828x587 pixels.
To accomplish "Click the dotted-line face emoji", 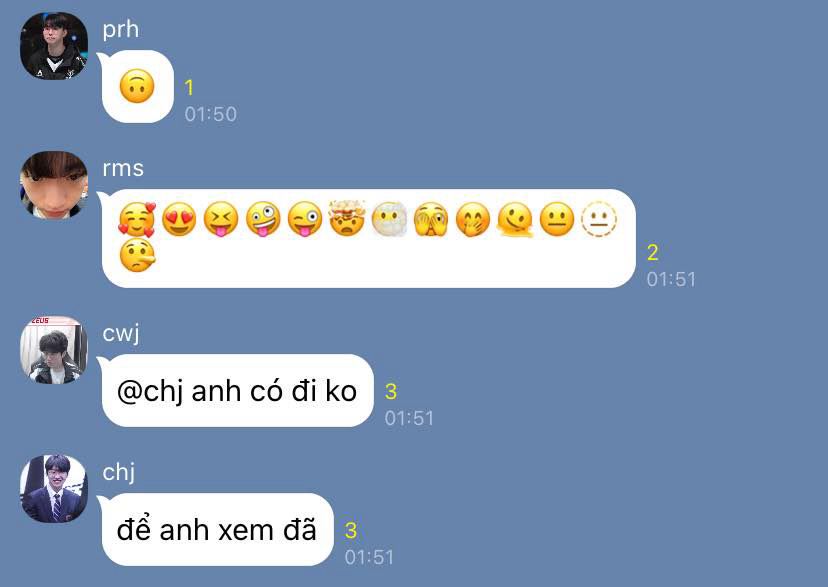I will coord(599,219).
